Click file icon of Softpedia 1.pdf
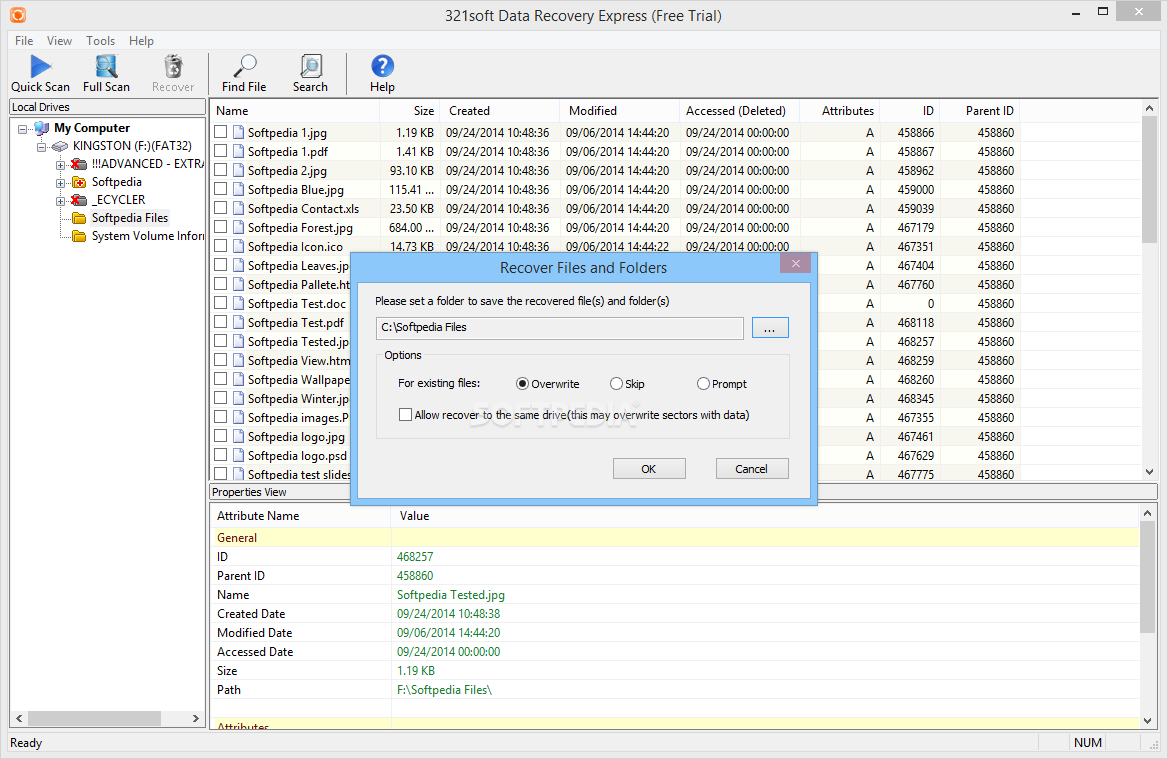The image size is (1168, 759). (x=238, y=151)
